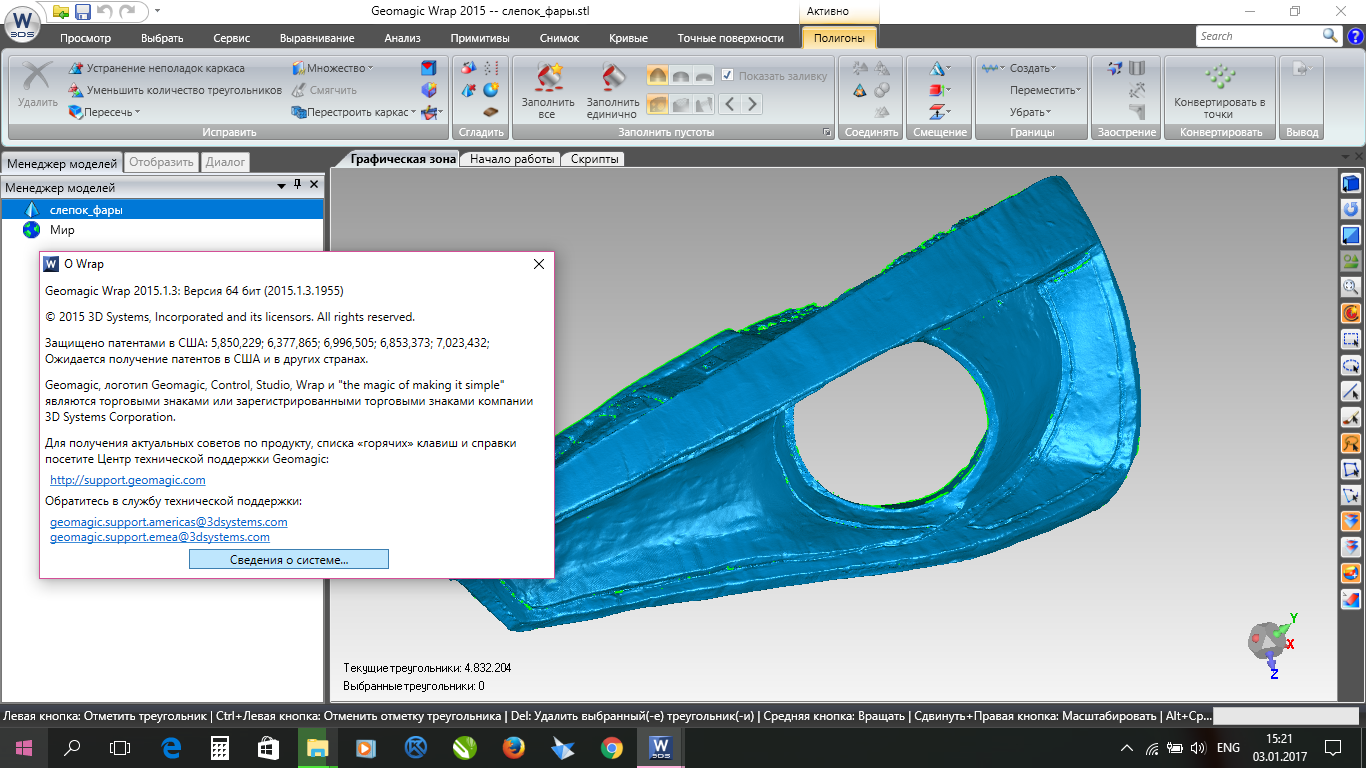Click the emea support email link
Screen dimensions: 1366x768
pos(160,537)
